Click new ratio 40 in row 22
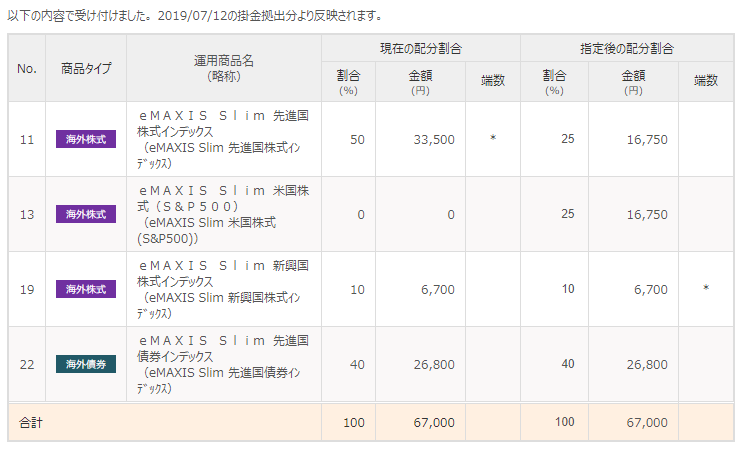The height and width of the screenshot is (449, 742). tap(568, 363)
